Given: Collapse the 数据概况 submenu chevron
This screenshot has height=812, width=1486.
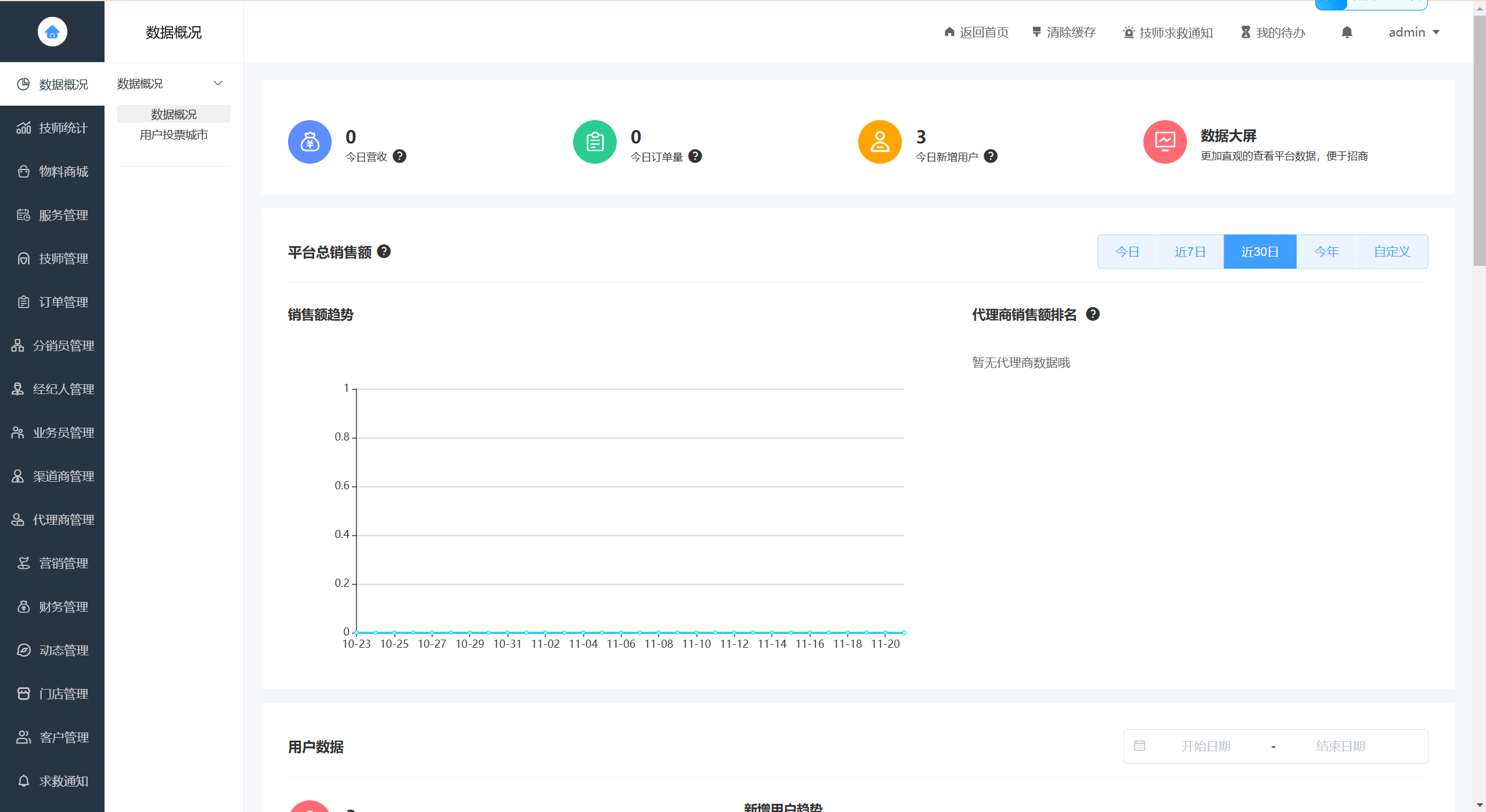Looking at the screenshot, I should [x=218, y=84].
